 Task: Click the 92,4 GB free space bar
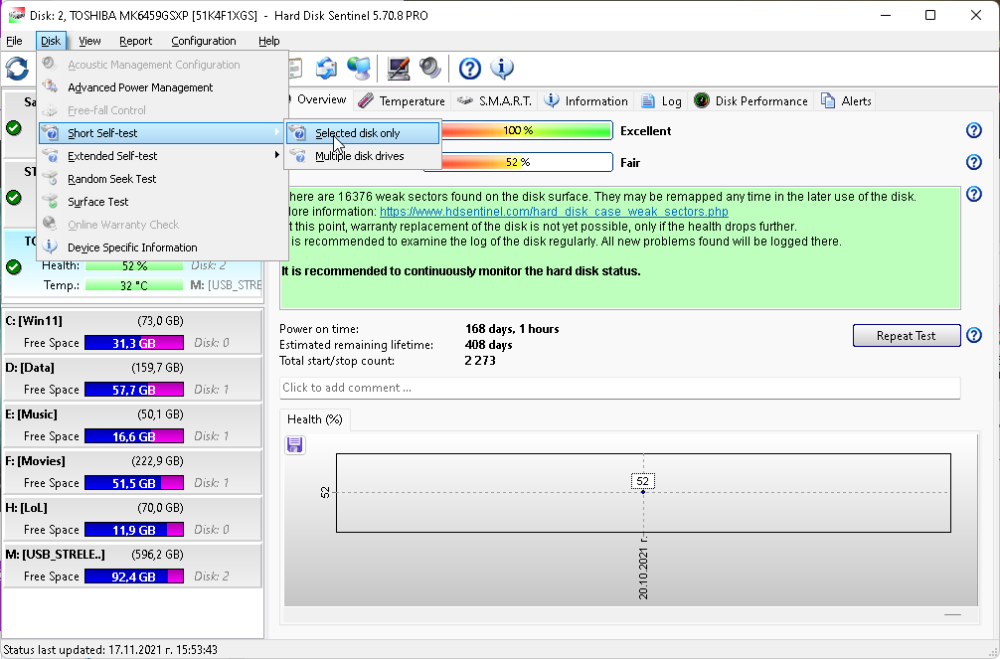tap(134, 576)
